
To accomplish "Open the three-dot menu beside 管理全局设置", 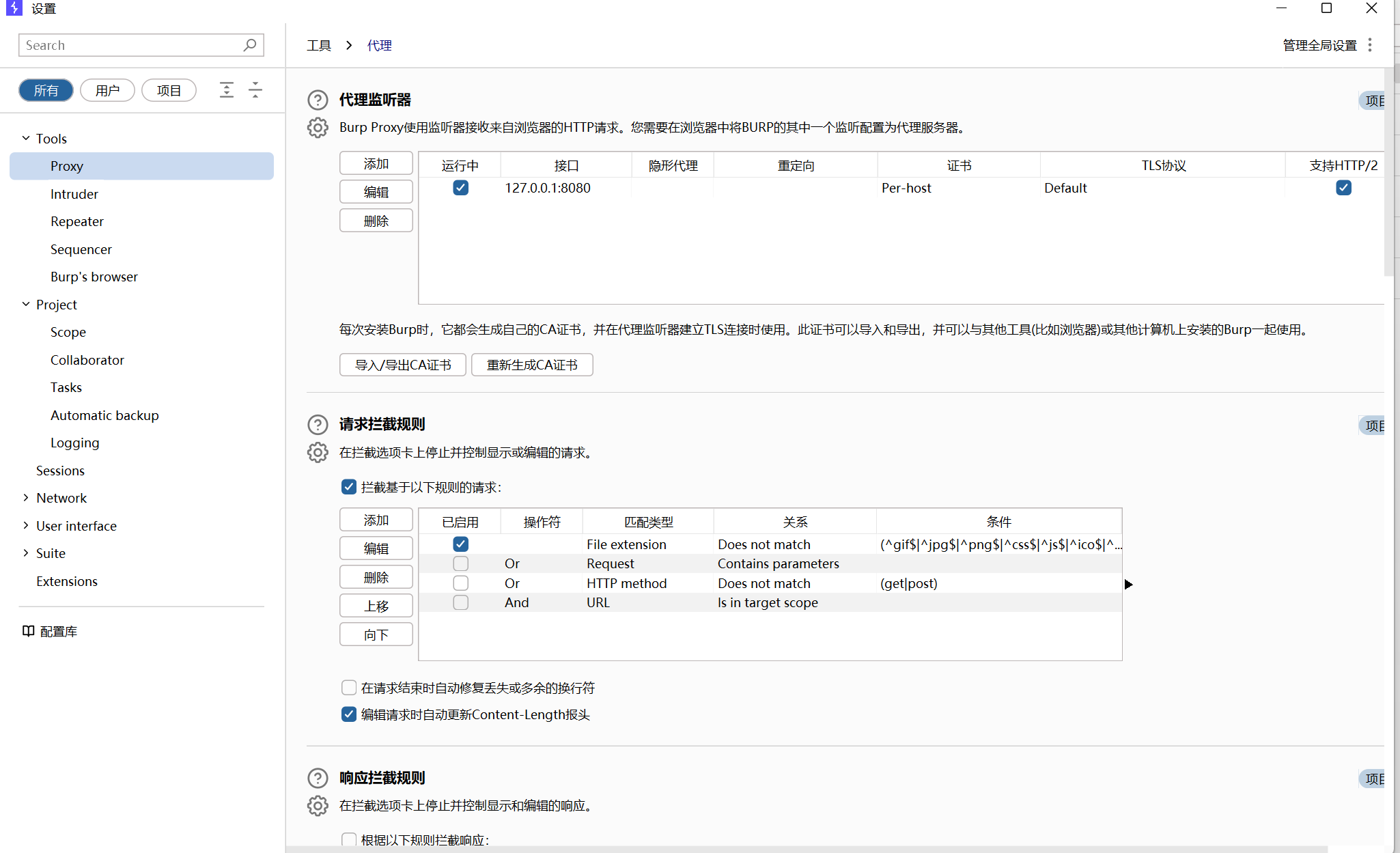I will (1370, 45).
